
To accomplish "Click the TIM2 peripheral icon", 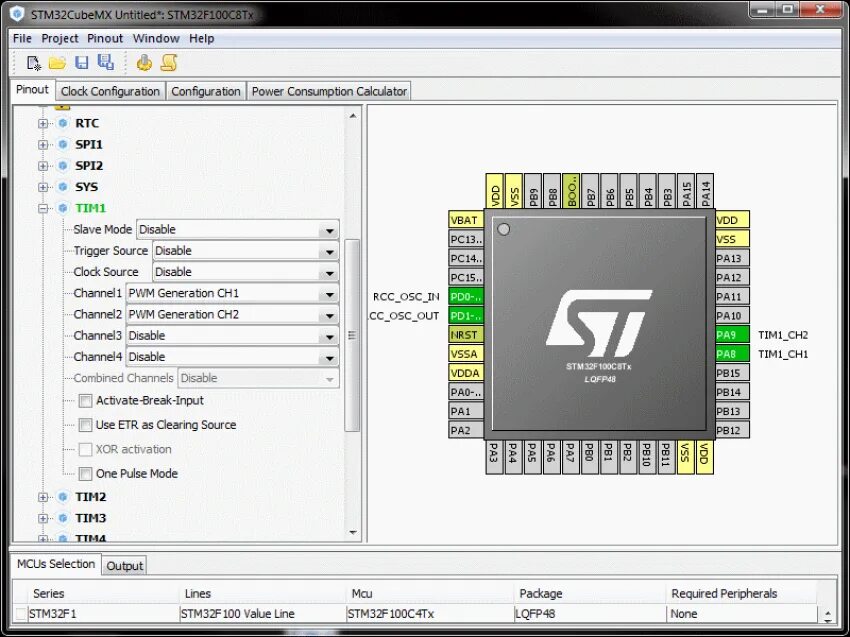I will coord(63,497).
